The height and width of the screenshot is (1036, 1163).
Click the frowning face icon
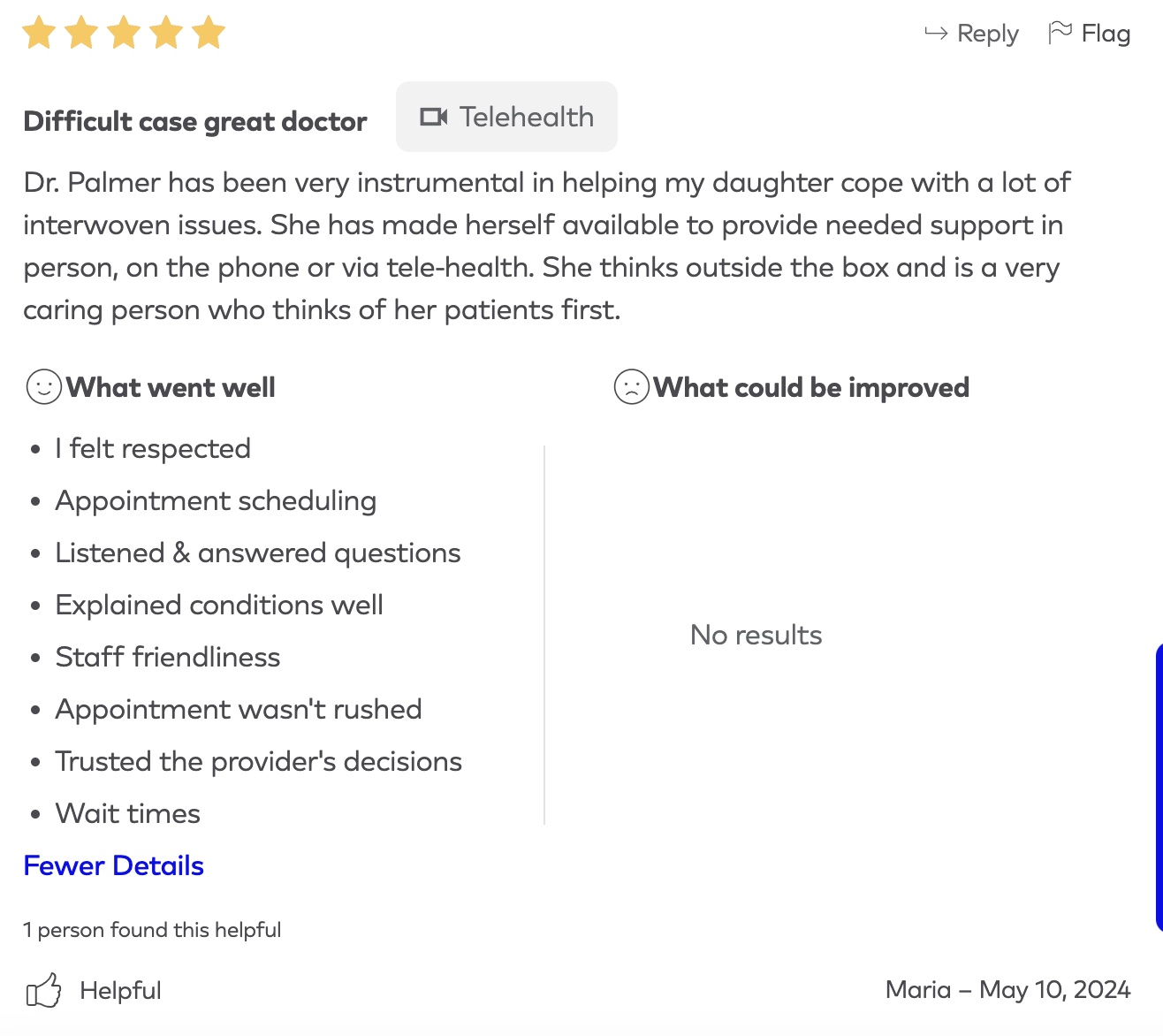(x=631, y=387)
